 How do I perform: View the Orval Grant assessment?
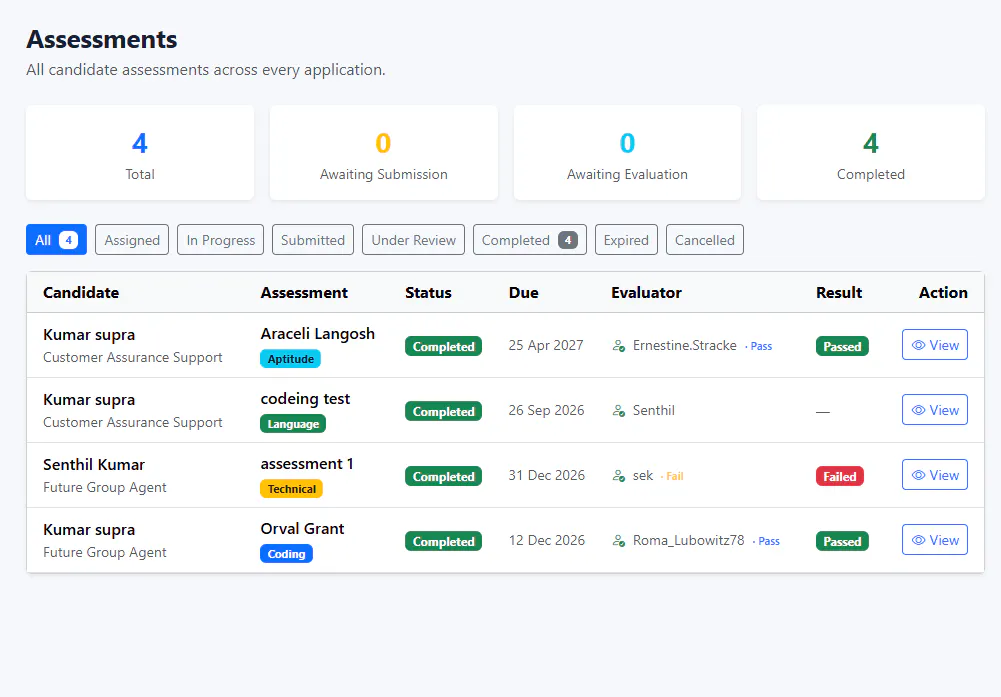pyautogui.click(x=935, y=541)
